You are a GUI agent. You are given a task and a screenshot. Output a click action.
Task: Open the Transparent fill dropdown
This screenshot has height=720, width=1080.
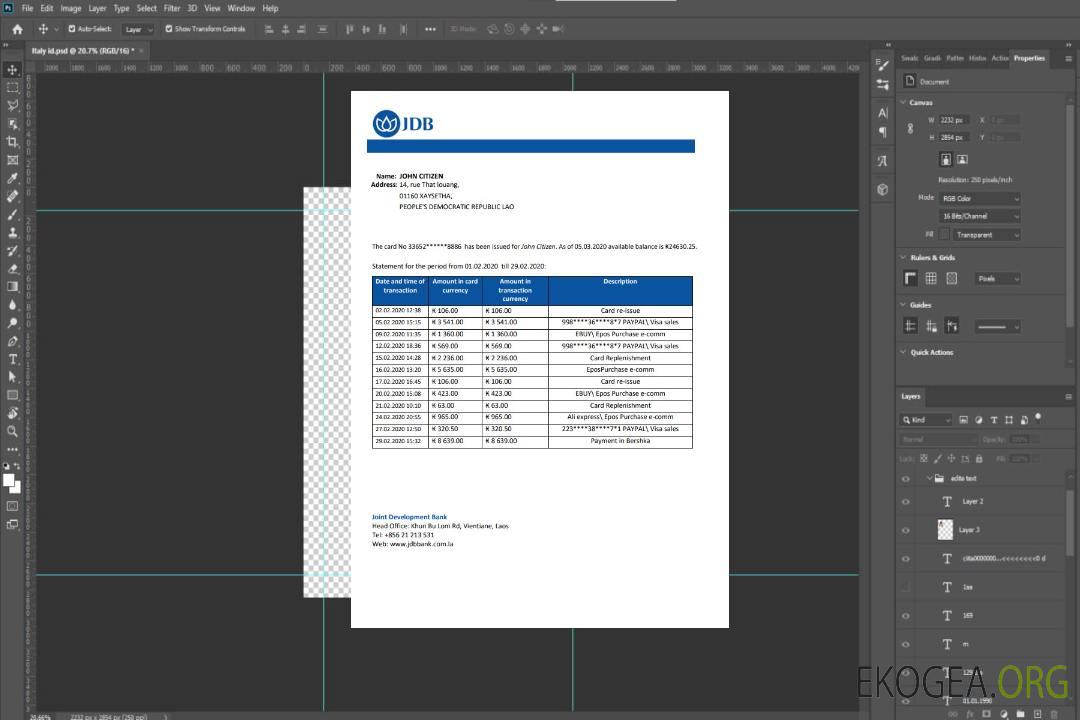986,235
